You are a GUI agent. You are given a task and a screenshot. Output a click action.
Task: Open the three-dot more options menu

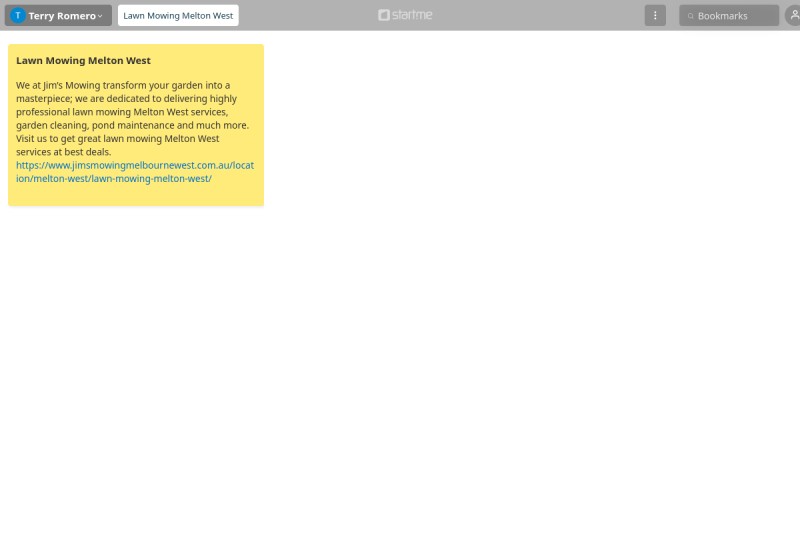(x=655, y=16)
